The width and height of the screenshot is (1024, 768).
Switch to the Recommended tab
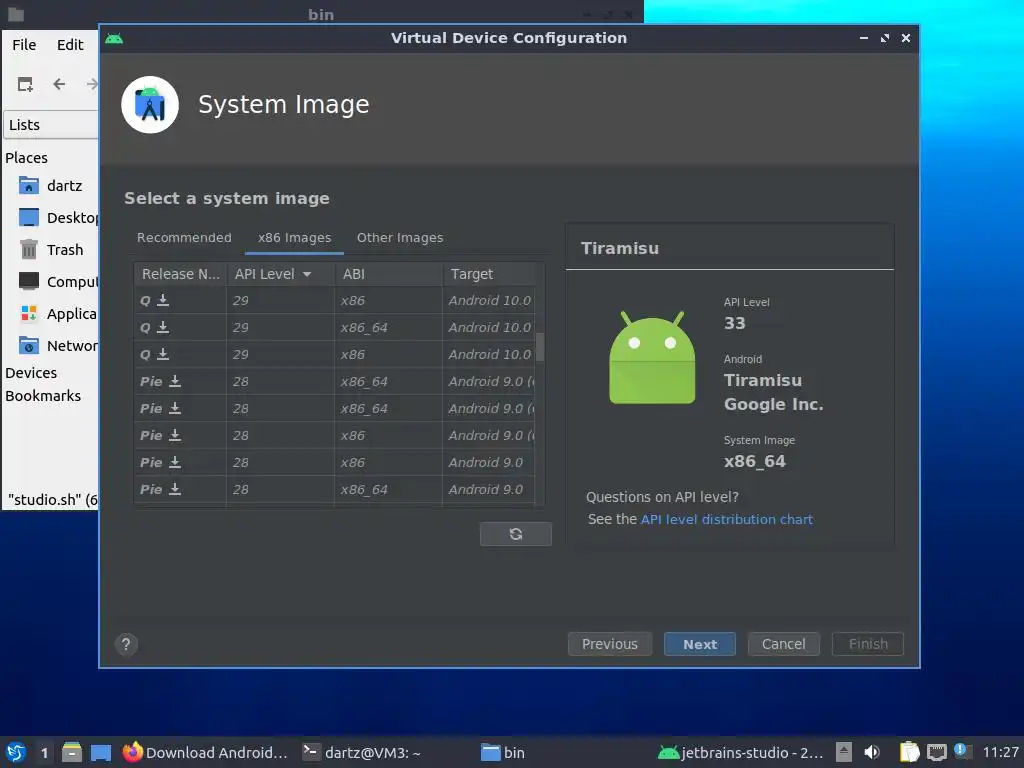click(x=184, y=238)
